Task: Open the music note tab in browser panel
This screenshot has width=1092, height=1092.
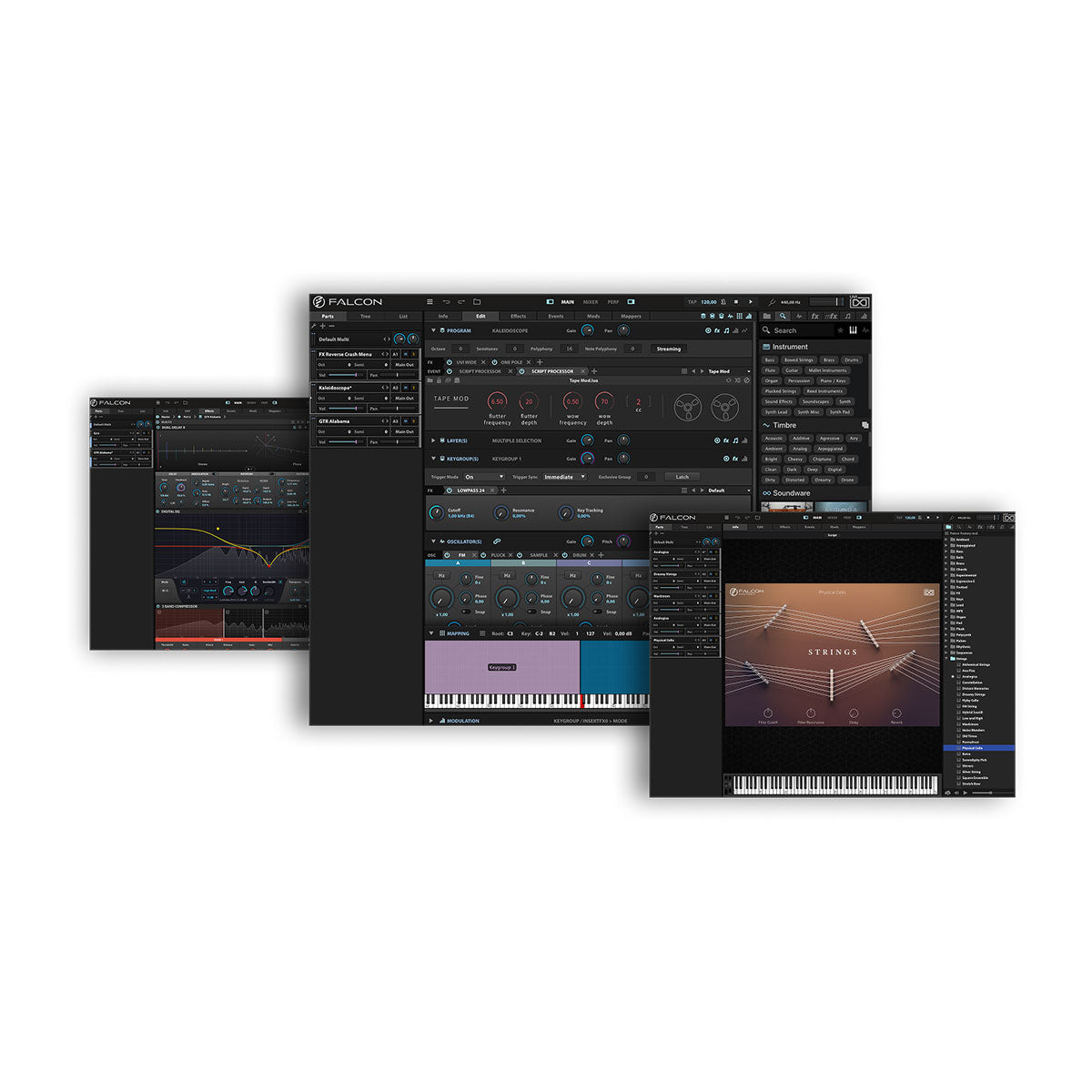Action: 848,316
